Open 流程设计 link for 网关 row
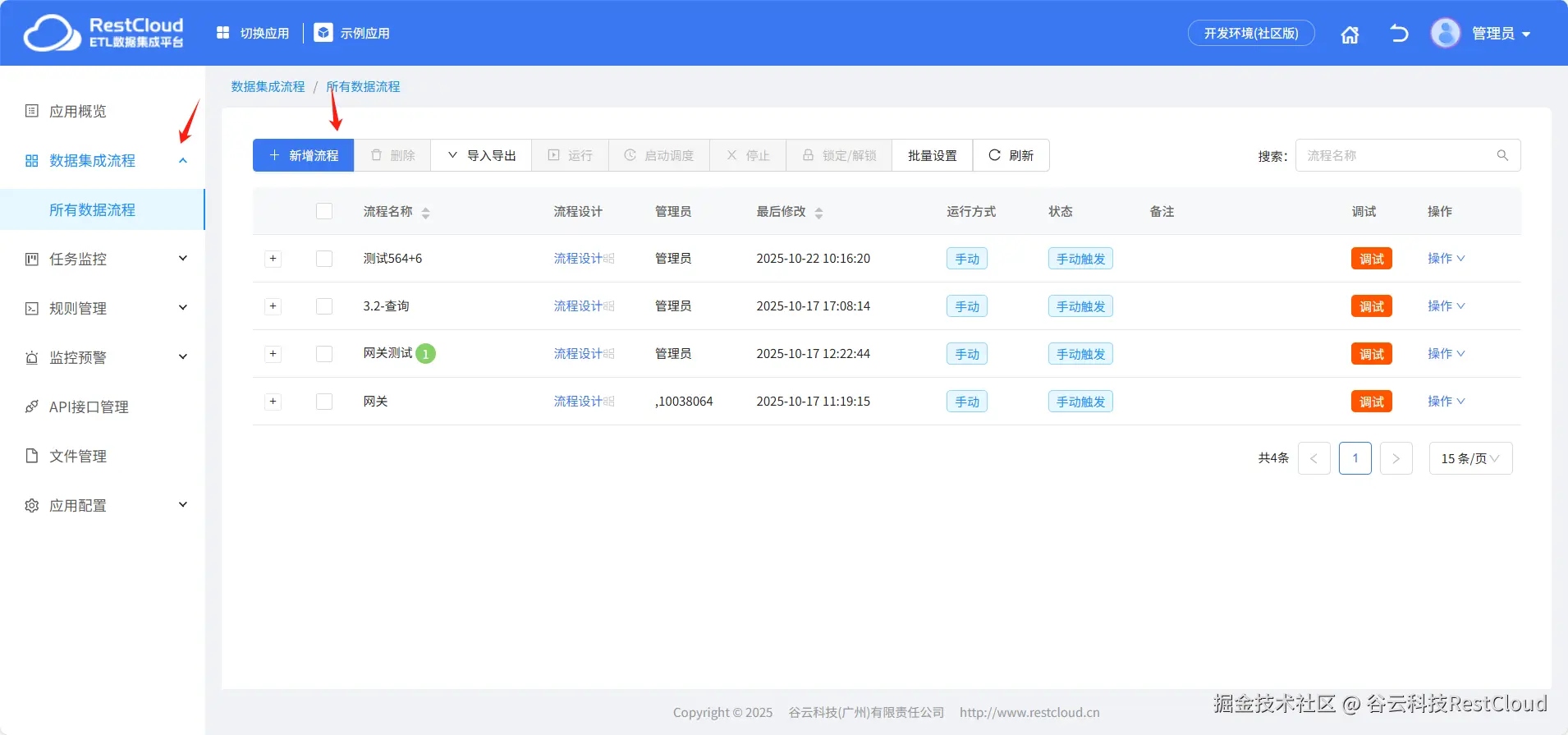The height and width of the screenshot is (735, 1568). coord(578,402)
